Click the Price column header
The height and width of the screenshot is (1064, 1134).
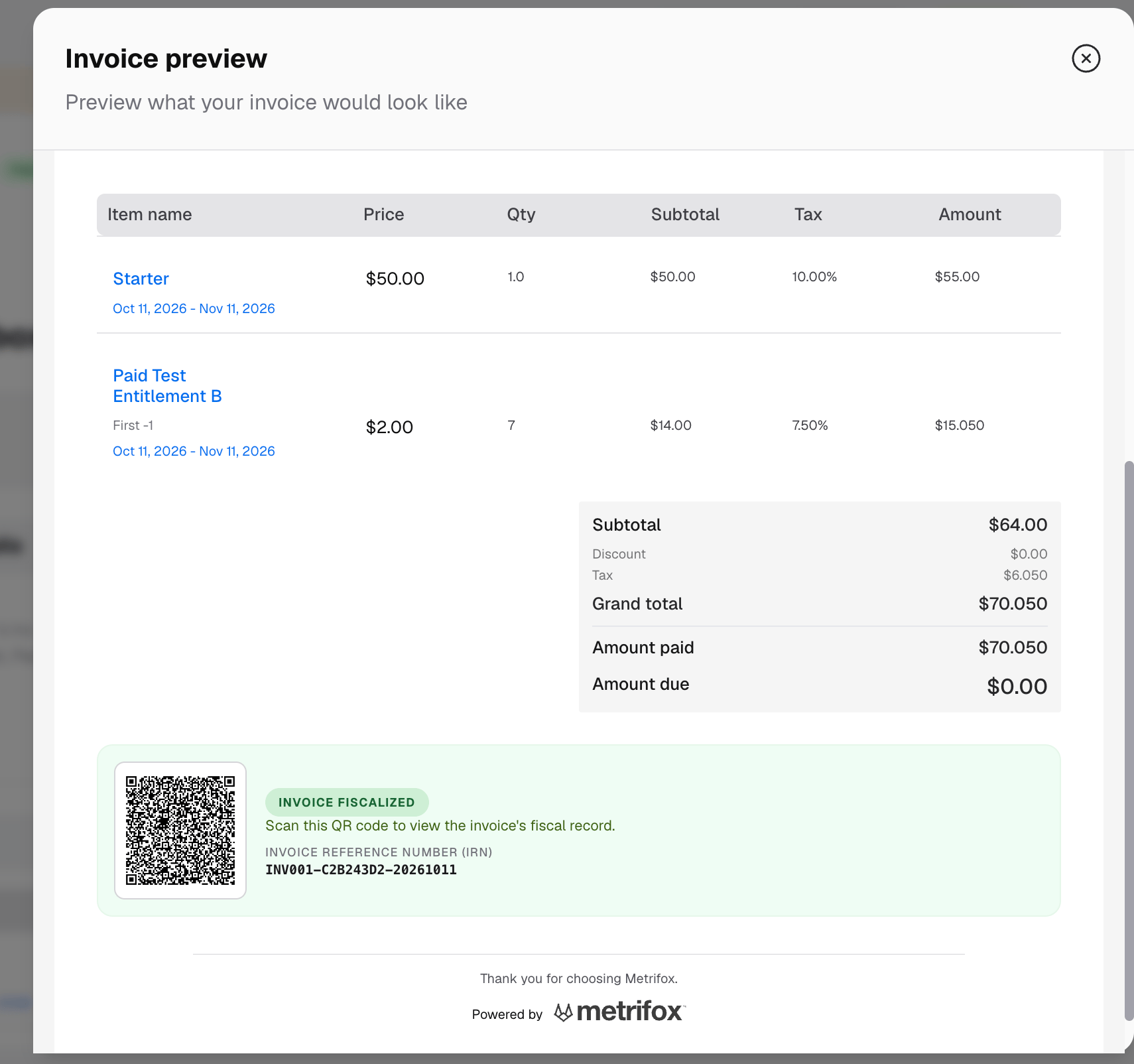click(384, 214)
